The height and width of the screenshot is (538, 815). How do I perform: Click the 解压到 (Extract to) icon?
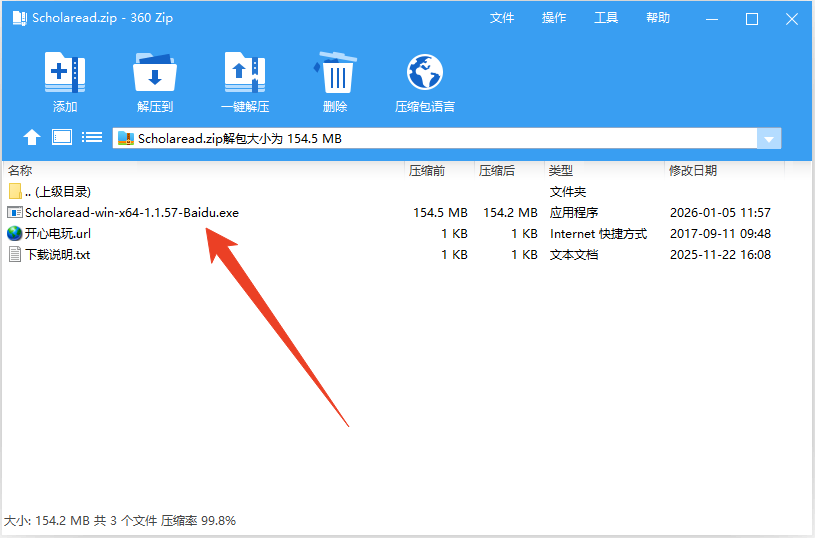[155, 73]
